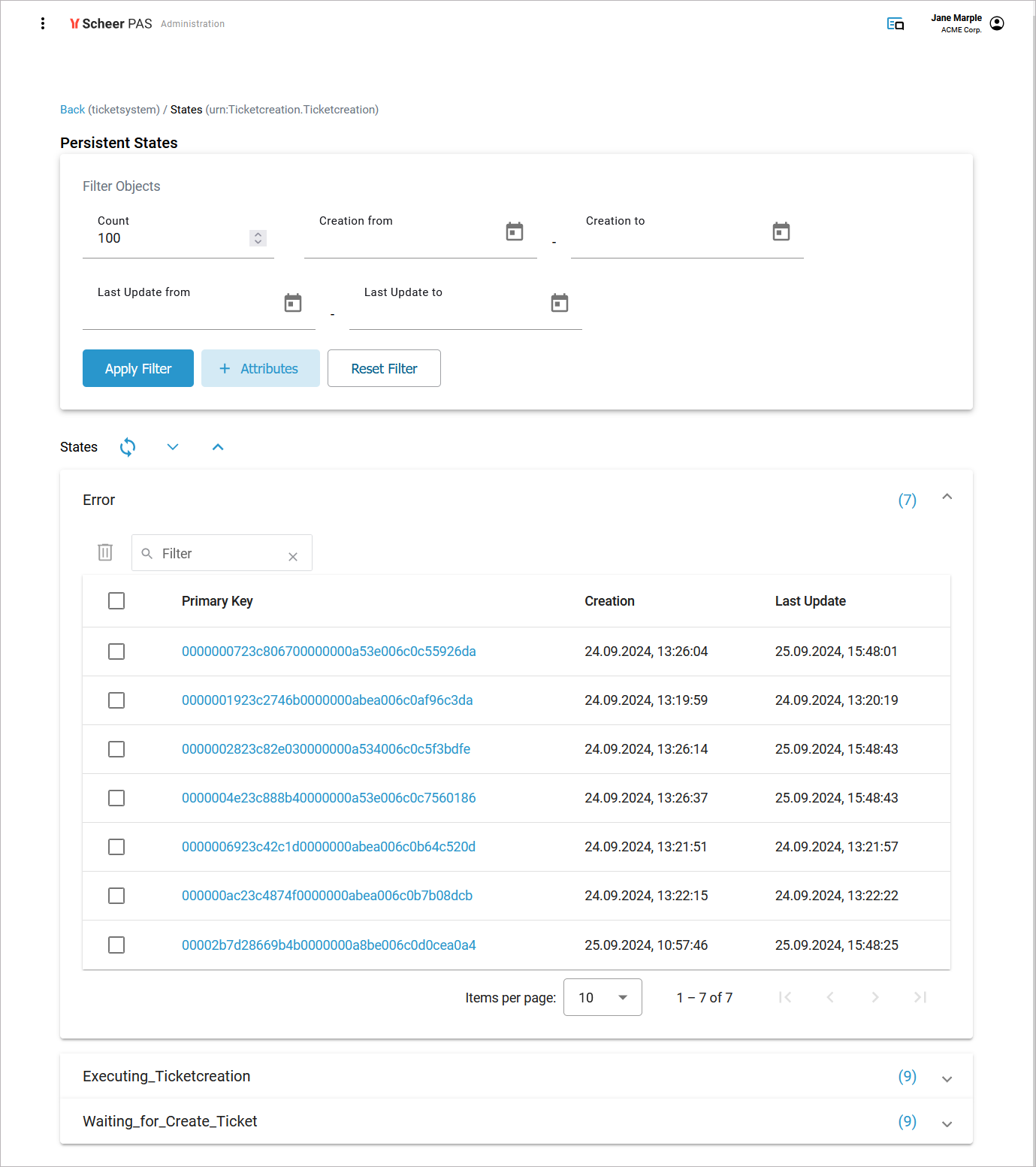Click the Executing_Ticketcreation count (9)

[x=908, y=1077]
